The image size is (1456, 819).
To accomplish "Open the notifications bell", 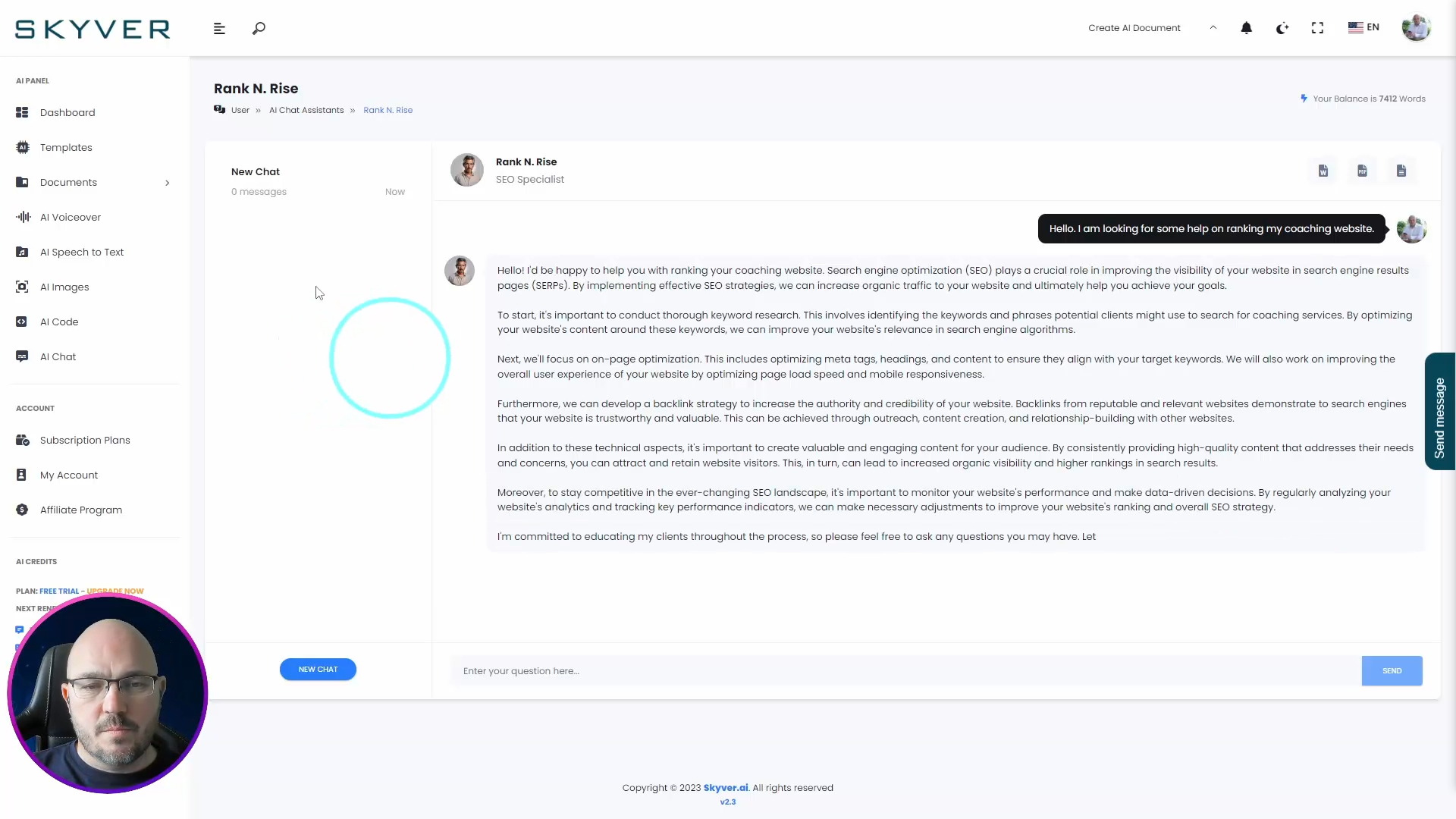I will tap(1246, 28).
